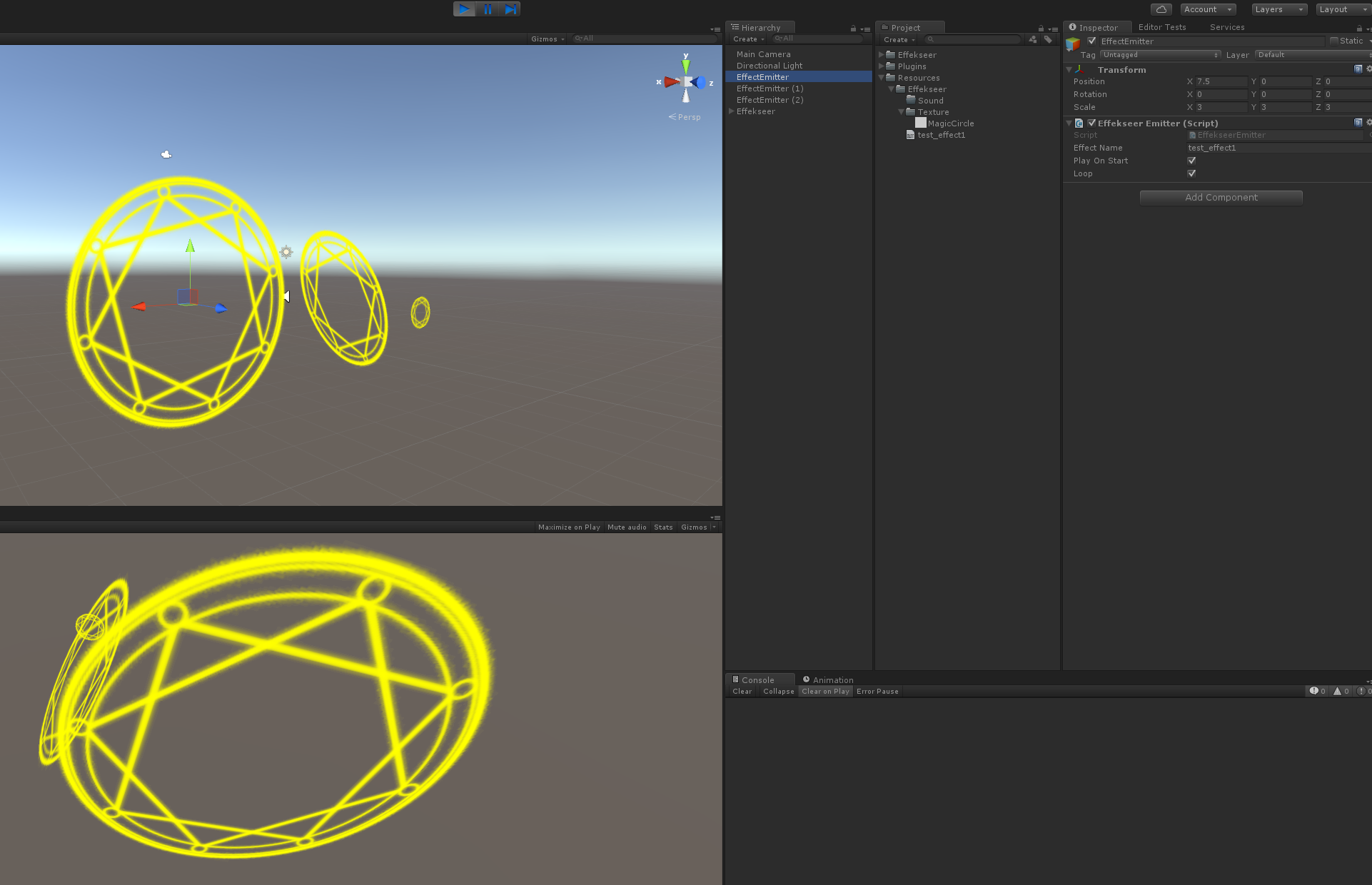The image size is (1372, 885).
Task: Expand the Effekseer item in Hierarchy
Action: tap(731, 111)
